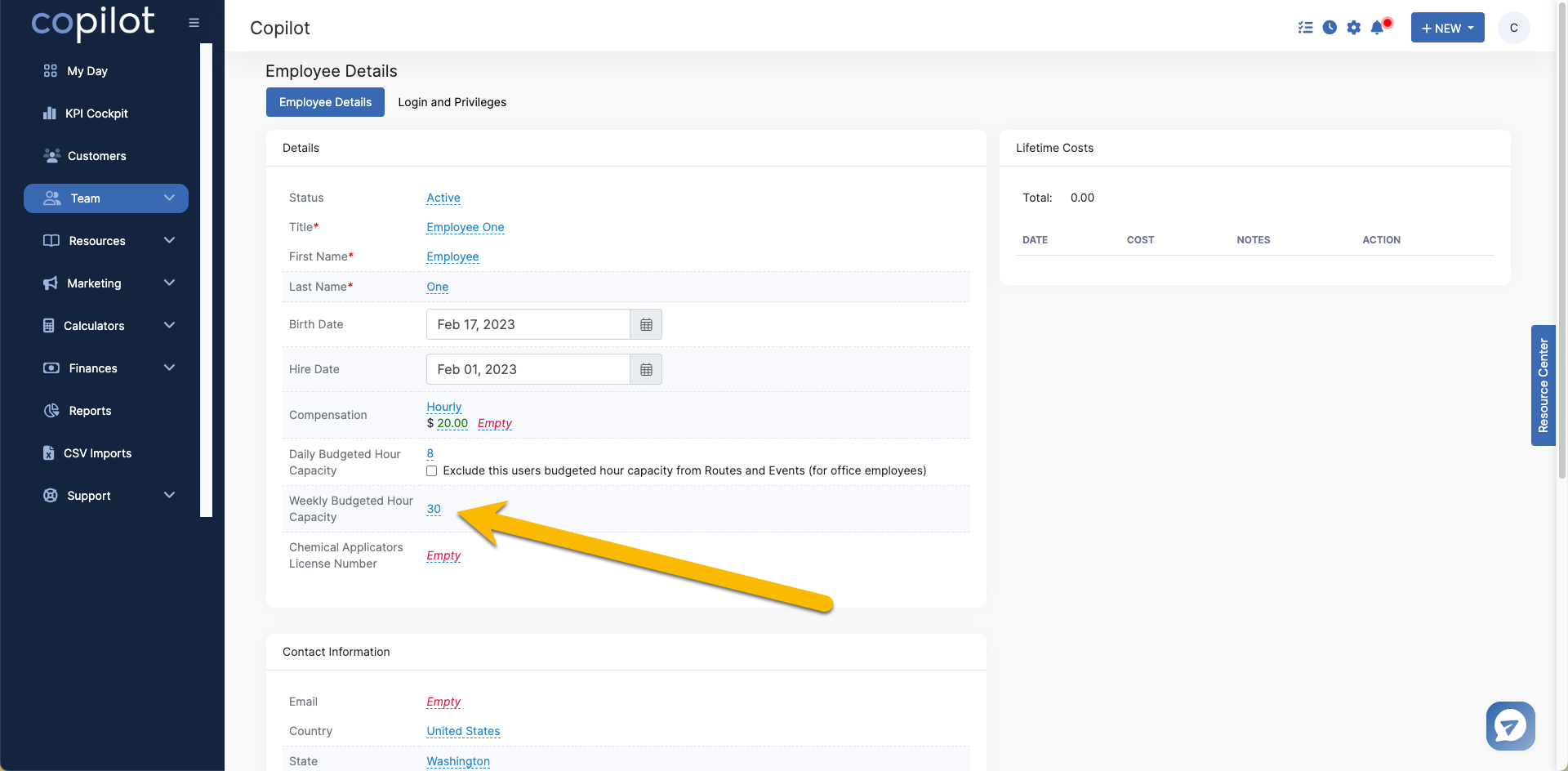Check Exclude users budgeted hour capacity box
The width and height of the screenshot is (1568, 771).
pos(431,471)
